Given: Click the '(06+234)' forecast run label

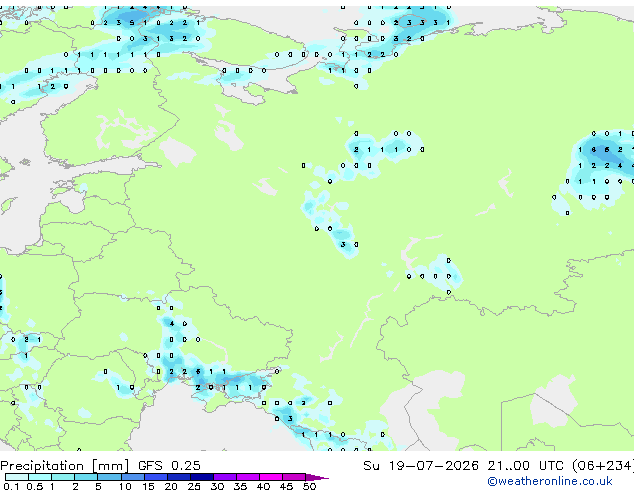Looking at the screenshot, I should [603, 466].
